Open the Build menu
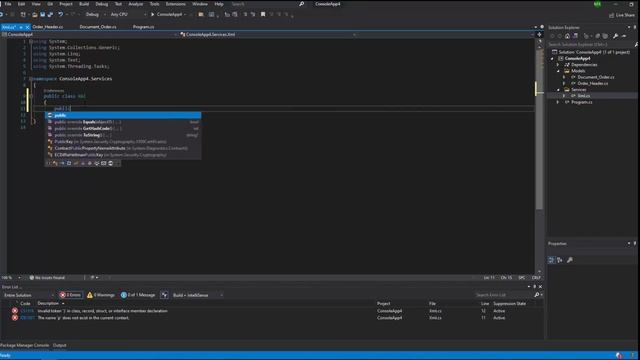The height and width of the screenshot is (360, 640). (x=84, y=4)
